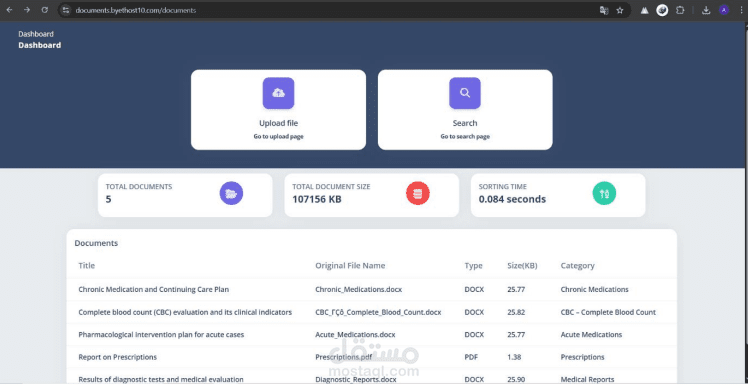Screen dimensions: 748x387
Task: Click file name Chronic_Medications.docx
Action: (x=359, y=290)
